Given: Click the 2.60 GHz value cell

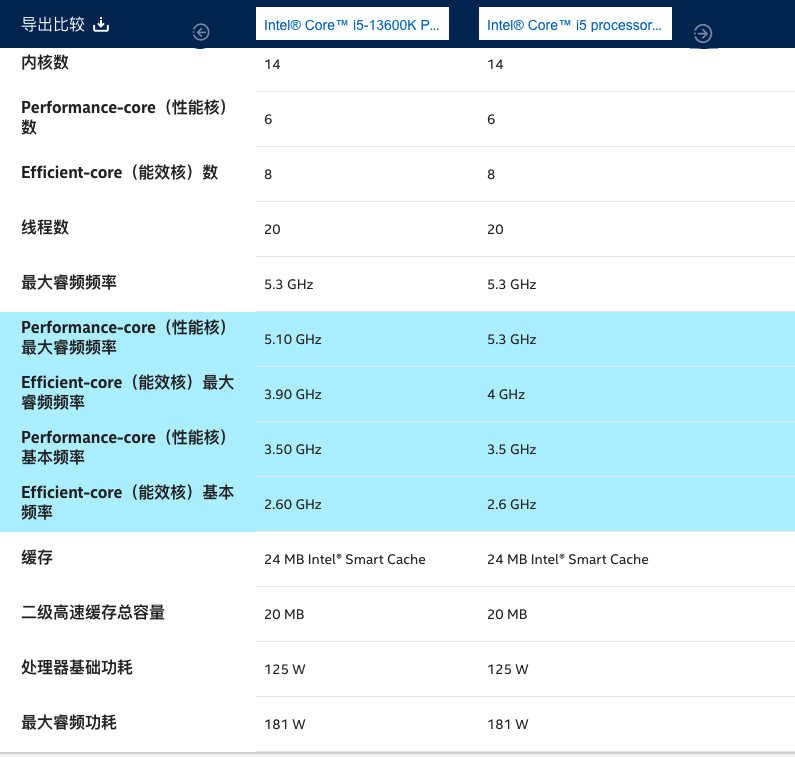Looking at the screenshot, I should click(293, 504).
